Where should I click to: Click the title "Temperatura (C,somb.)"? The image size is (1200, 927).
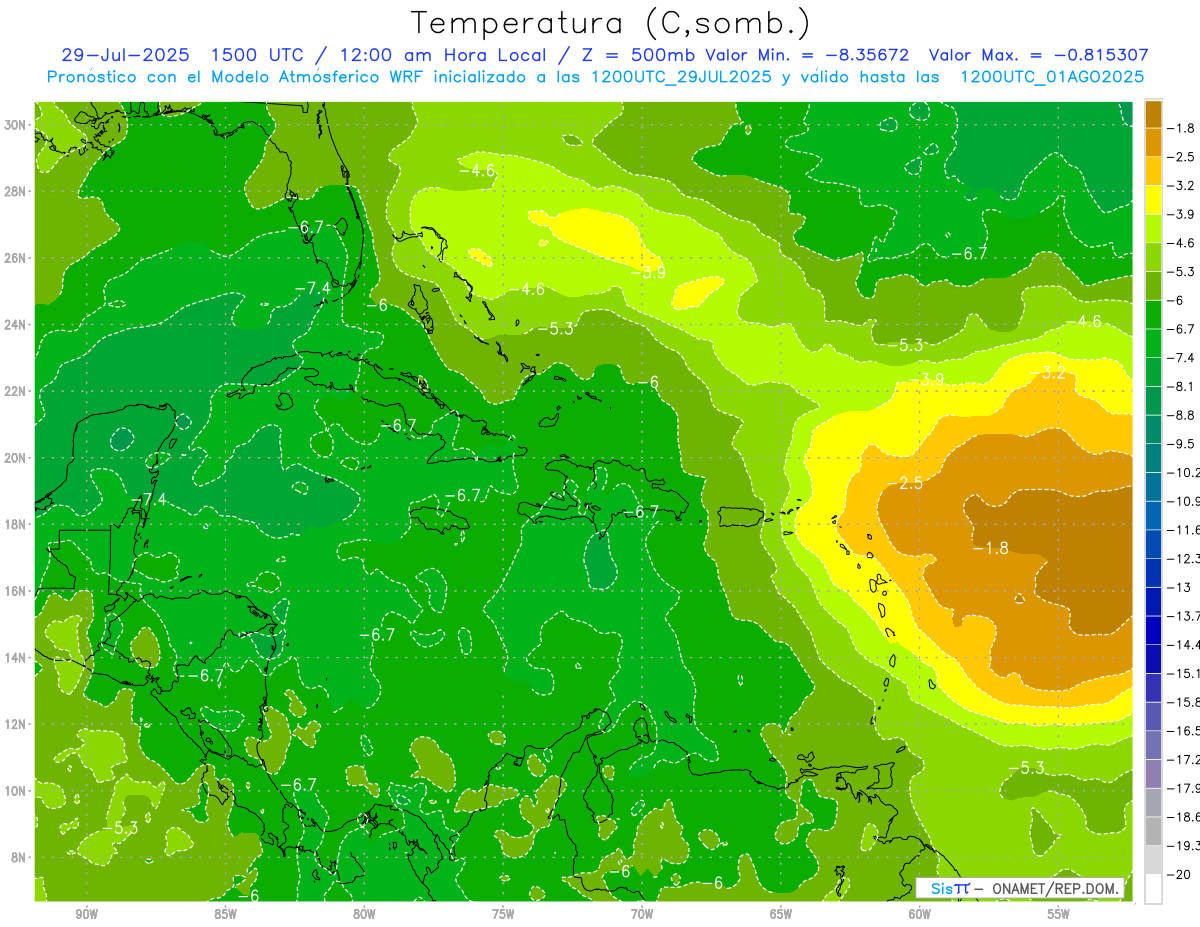pos(611,23)
